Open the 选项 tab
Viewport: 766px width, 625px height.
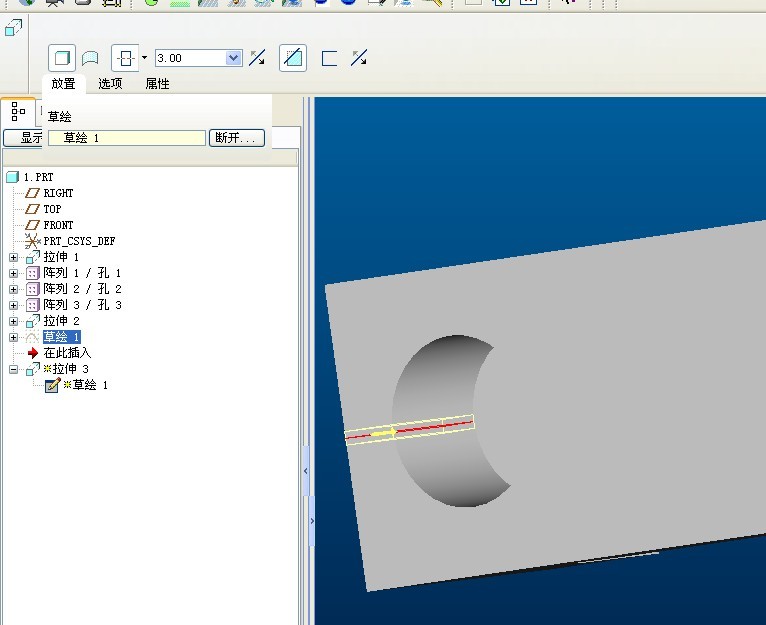(110, 84)
